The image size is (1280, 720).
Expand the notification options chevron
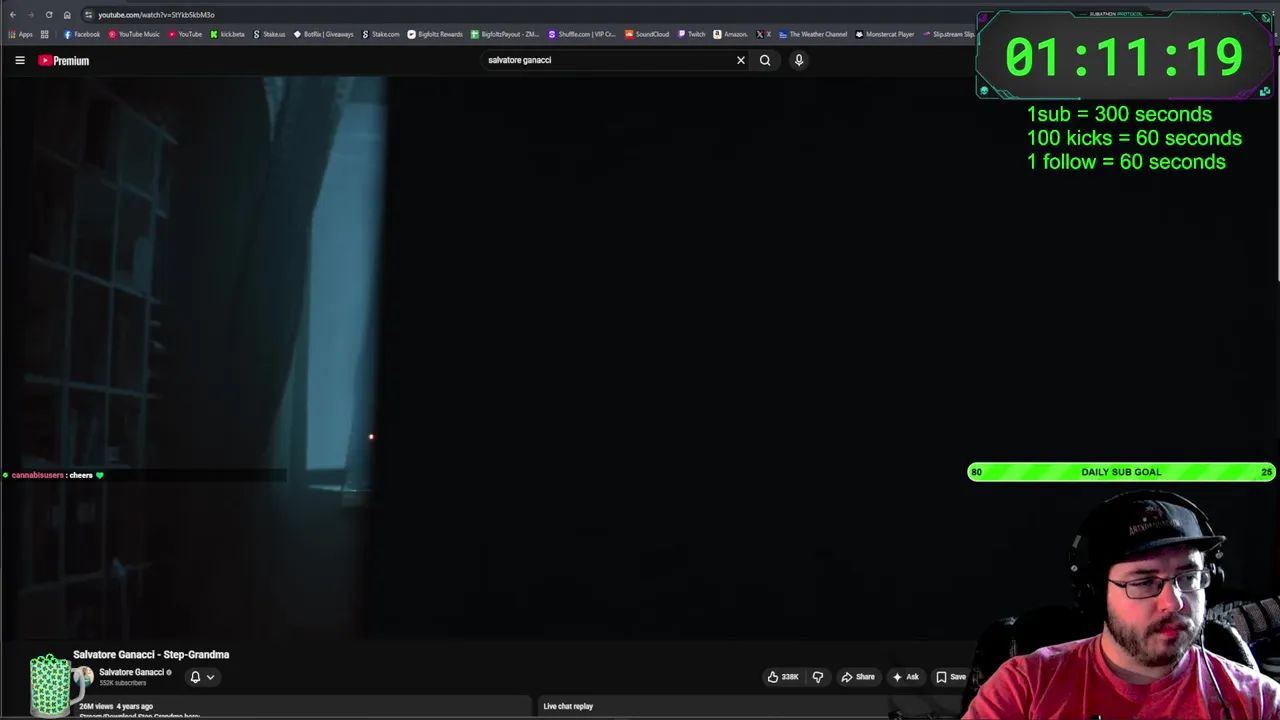[x=210, y=677]
